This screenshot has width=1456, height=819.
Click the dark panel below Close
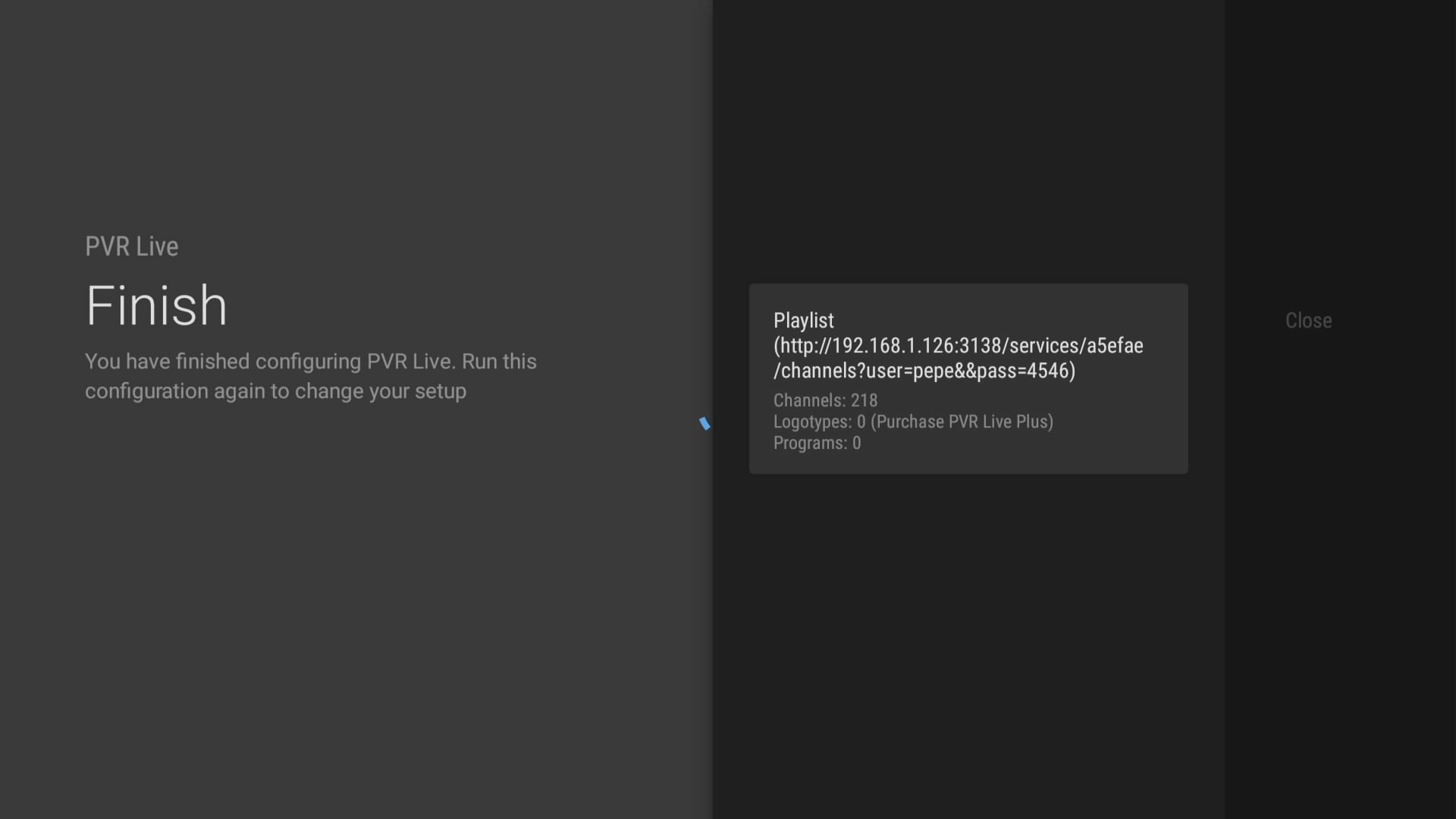click(x=1339, y=531)
